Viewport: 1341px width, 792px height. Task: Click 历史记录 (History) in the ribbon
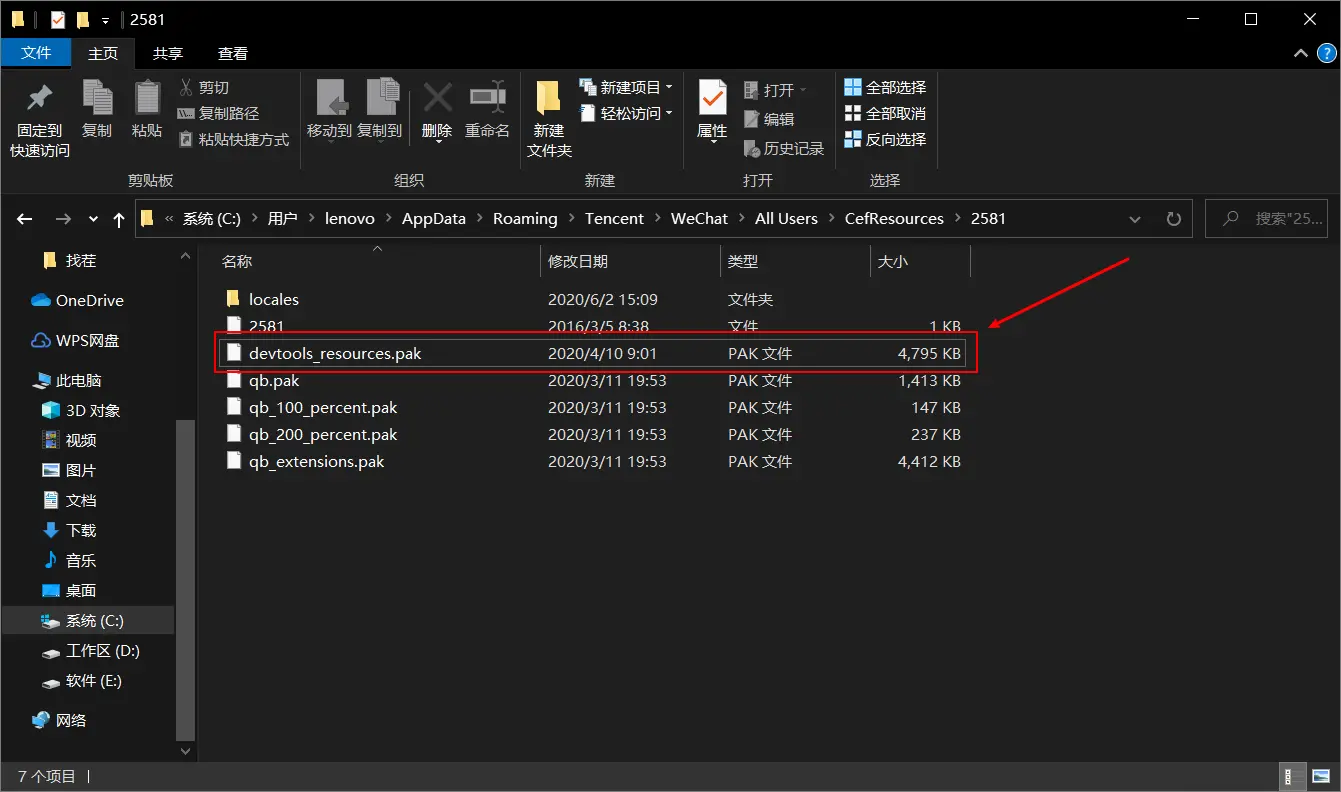point(784,148)
